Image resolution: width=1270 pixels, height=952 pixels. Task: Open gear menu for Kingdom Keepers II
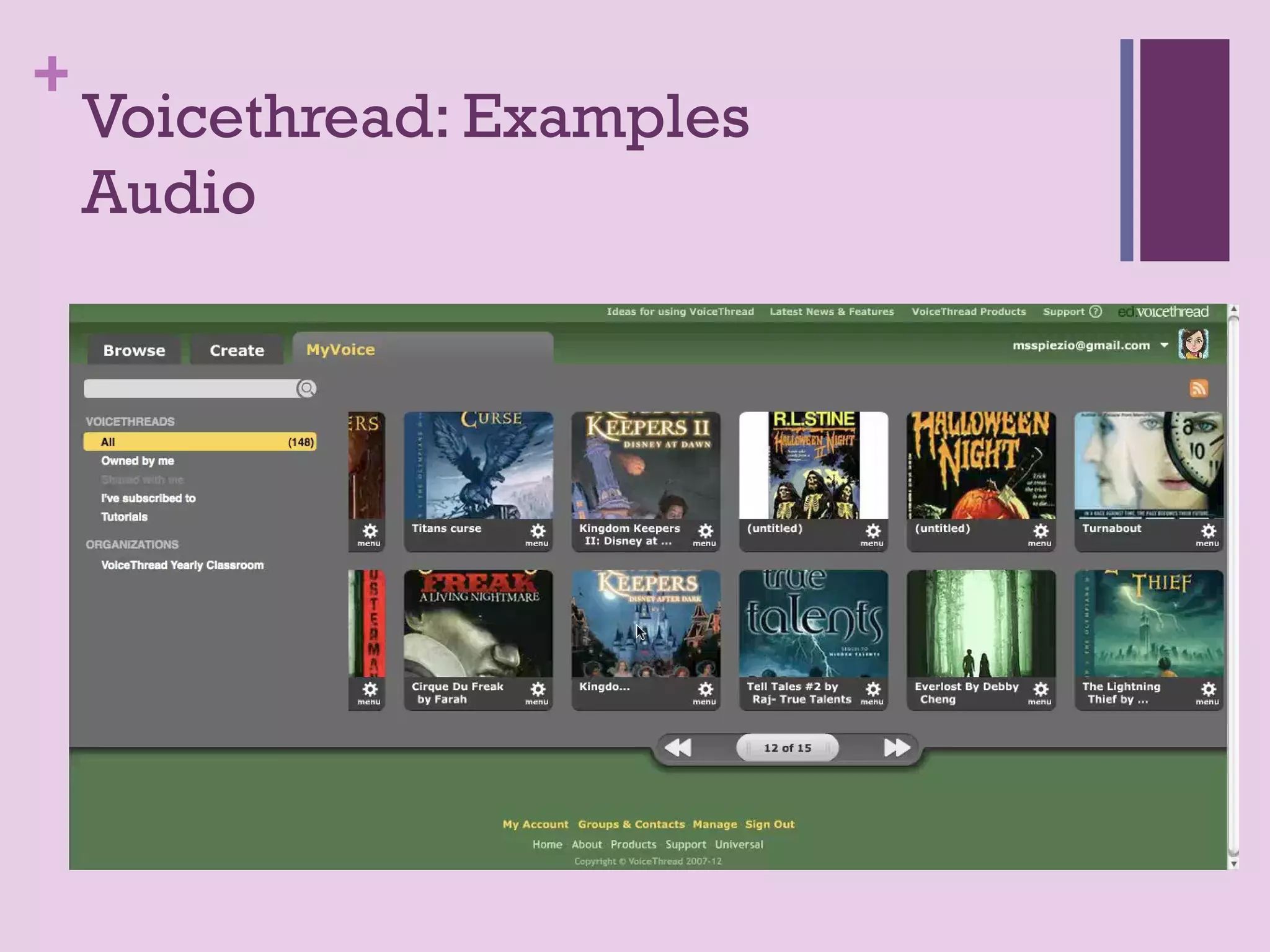(704, 534)
